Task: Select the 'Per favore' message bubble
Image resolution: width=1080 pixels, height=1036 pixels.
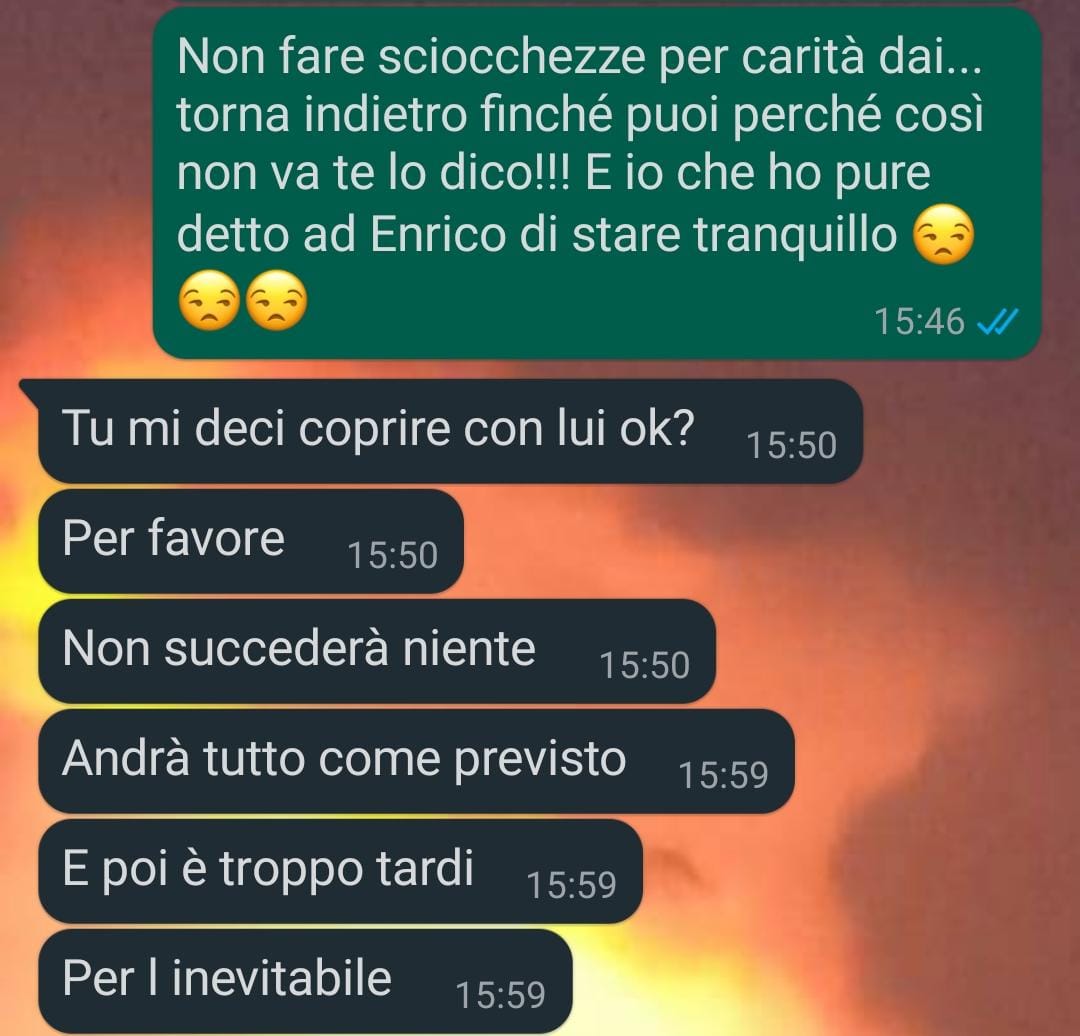Action: pyautogui.click(x=251, y=541)
